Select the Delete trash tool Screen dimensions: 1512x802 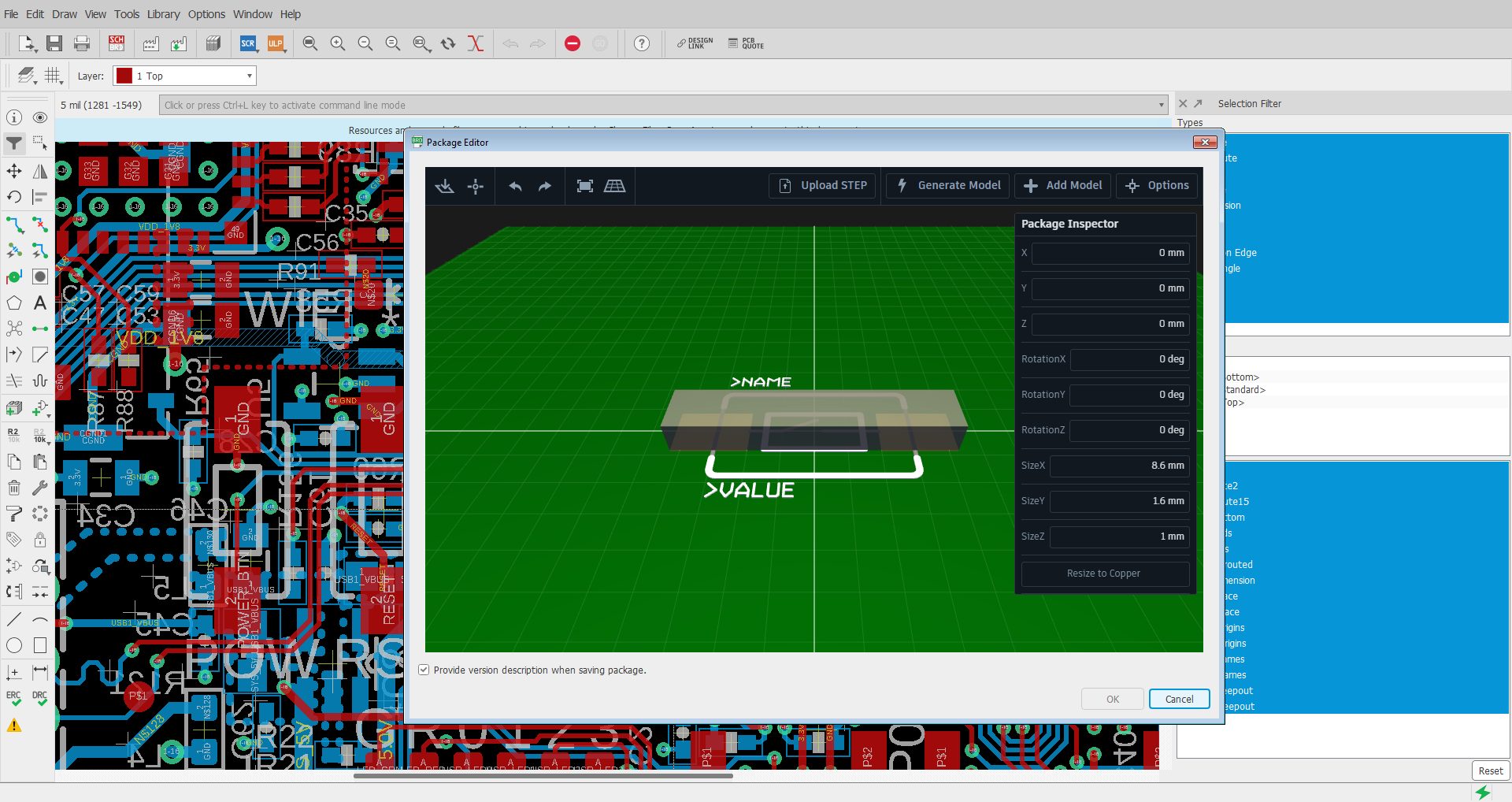point(13,487)
